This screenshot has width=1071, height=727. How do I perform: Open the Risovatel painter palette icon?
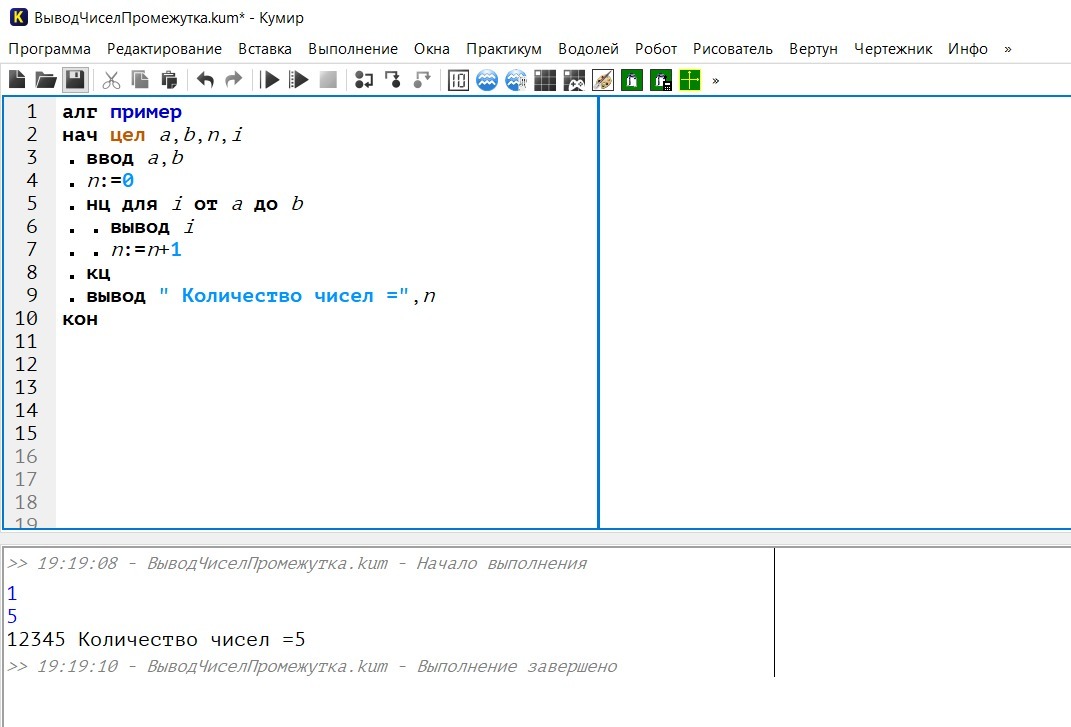(x=603, y=80)
